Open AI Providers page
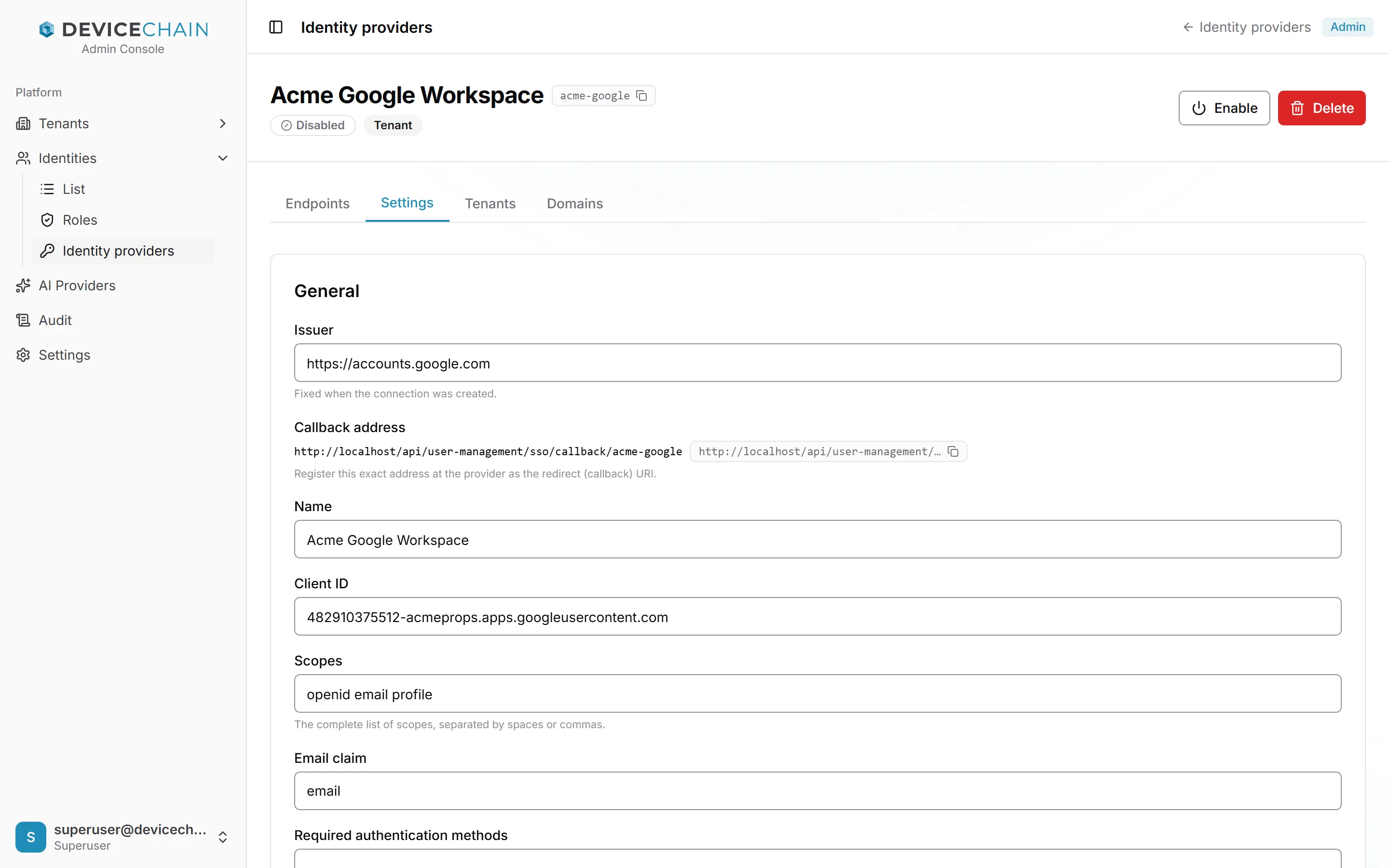 [x=123, y=286]
